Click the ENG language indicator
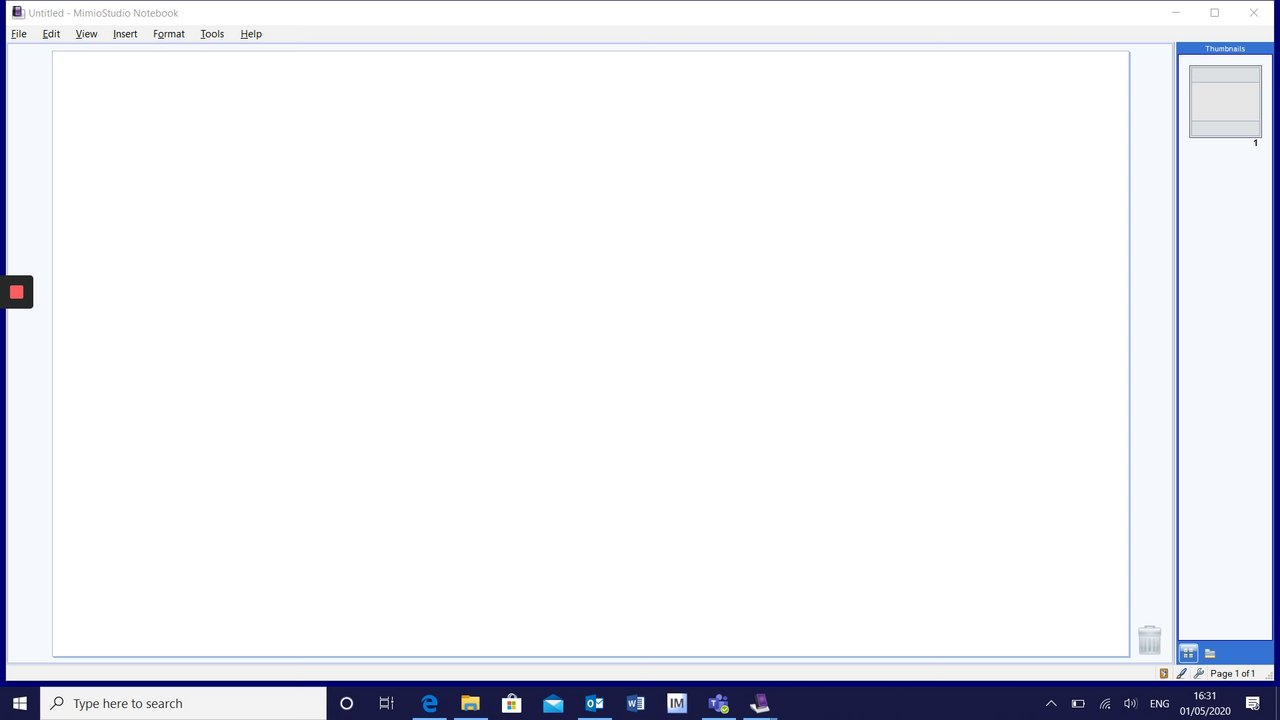 [x=1159, y=703]
